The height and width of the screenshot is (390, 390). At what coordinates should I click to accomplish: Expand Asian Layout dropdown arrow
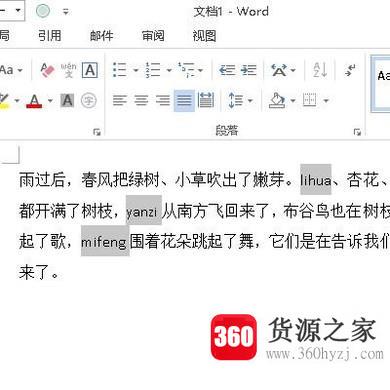293,70
